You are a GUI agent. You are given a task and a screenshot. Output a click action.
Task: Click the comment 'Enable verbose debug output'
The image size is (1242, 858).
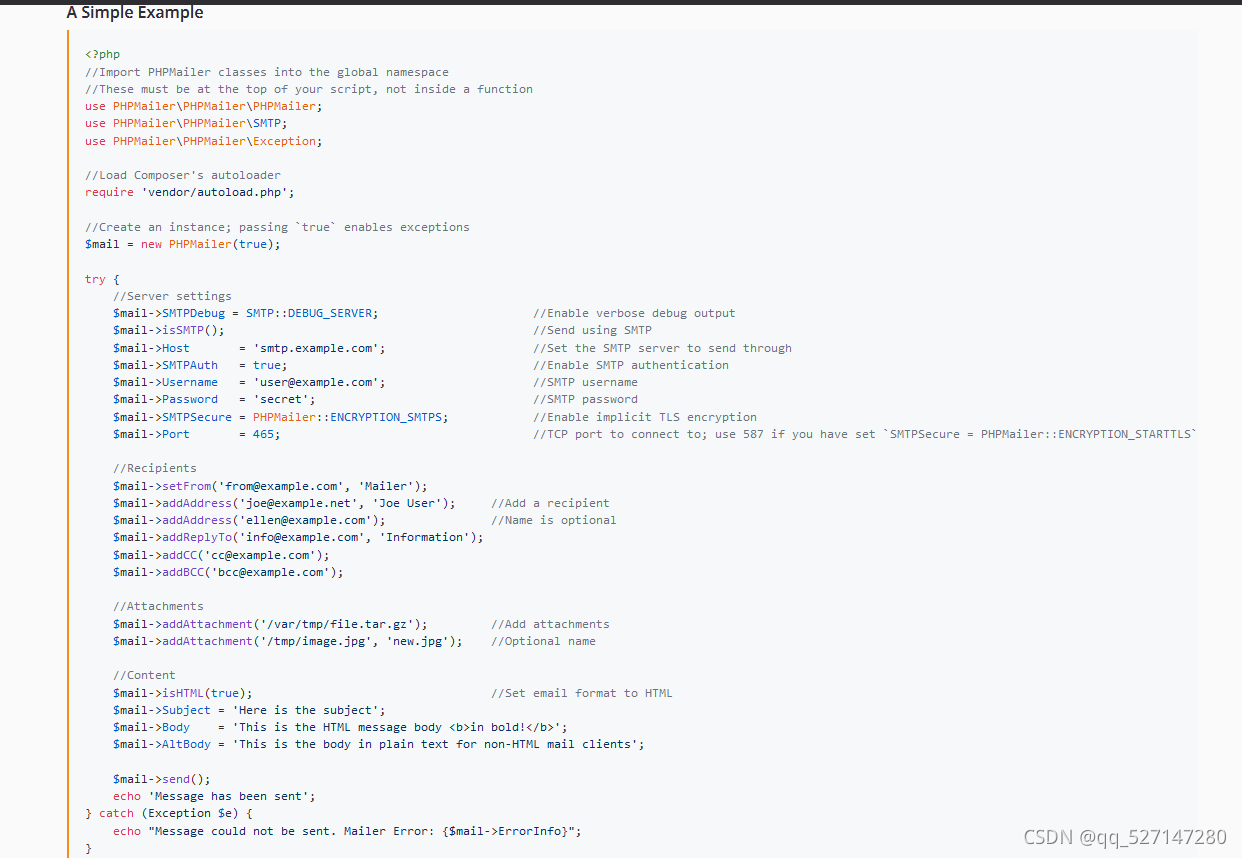pyautogui.click(x=634, y=313)
